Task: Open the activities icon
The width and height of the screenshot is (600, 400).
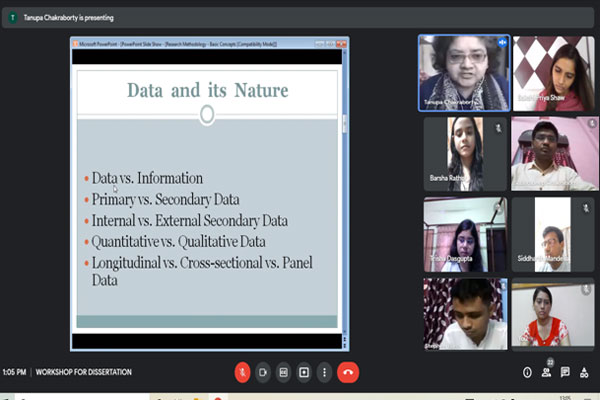Action: click(584, 372)
